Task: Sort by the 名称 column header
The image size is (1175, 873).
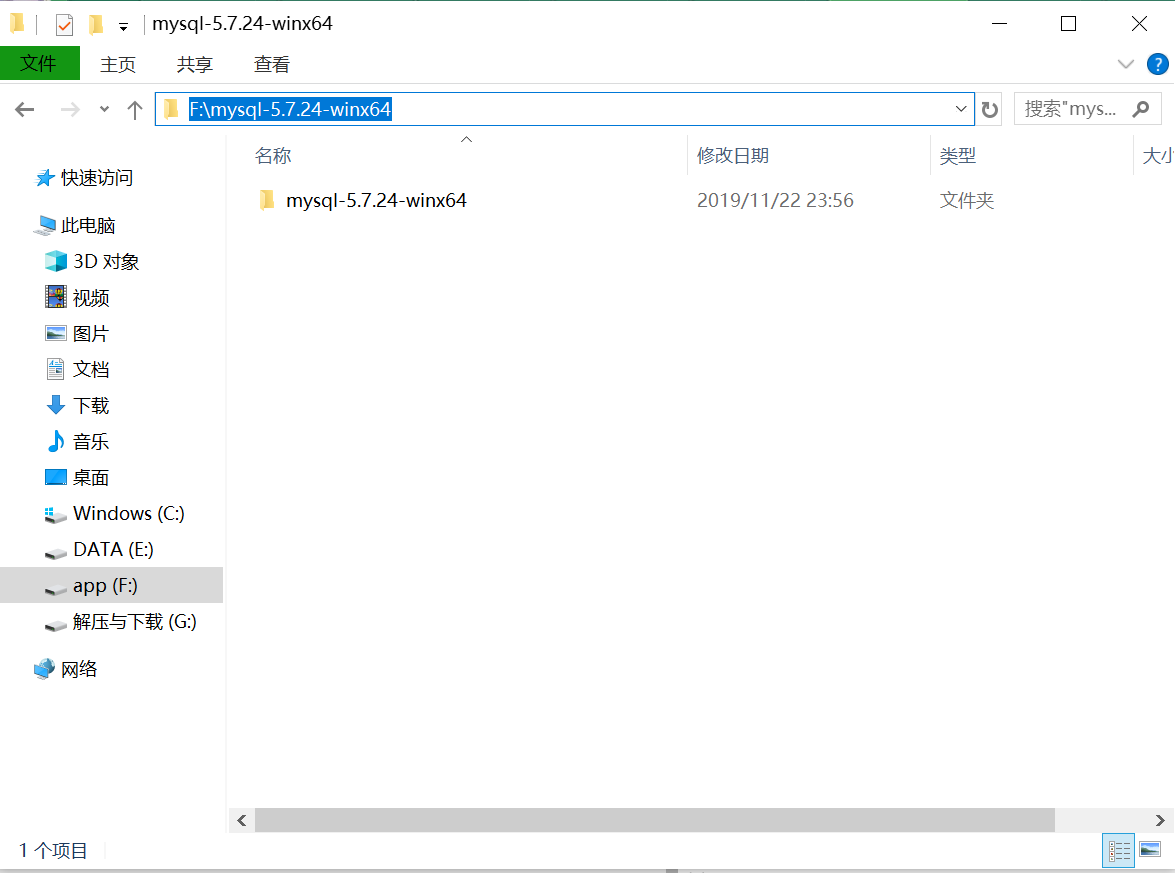Action: (273, 156)
